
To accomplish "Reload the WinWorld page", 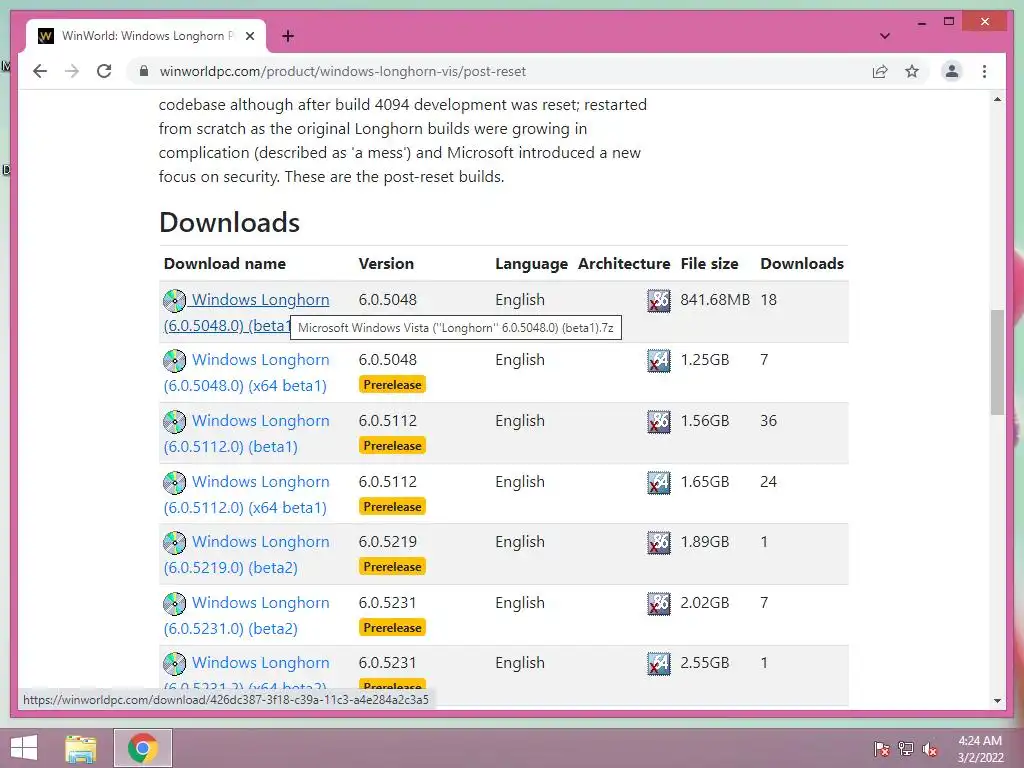I will click(104, 71).
